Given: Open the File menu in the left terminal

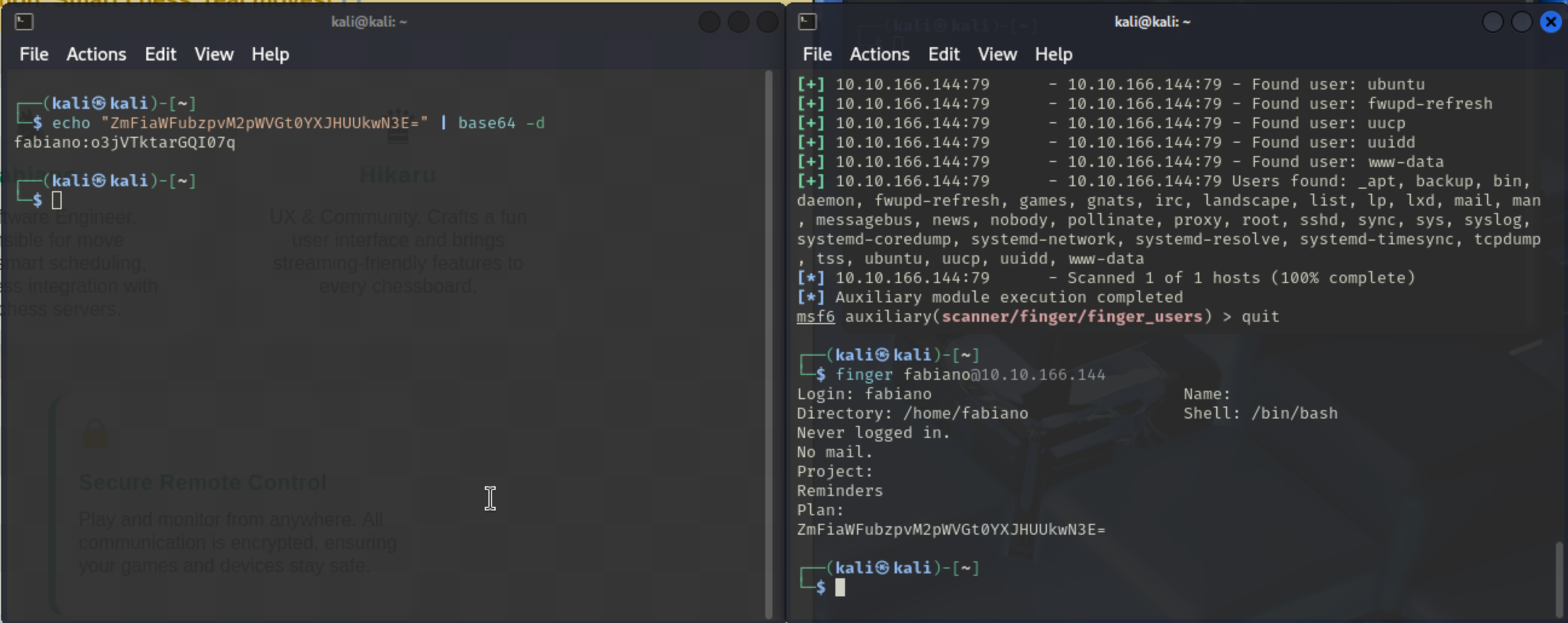Looking at the screenshot, I should [33, 54].
